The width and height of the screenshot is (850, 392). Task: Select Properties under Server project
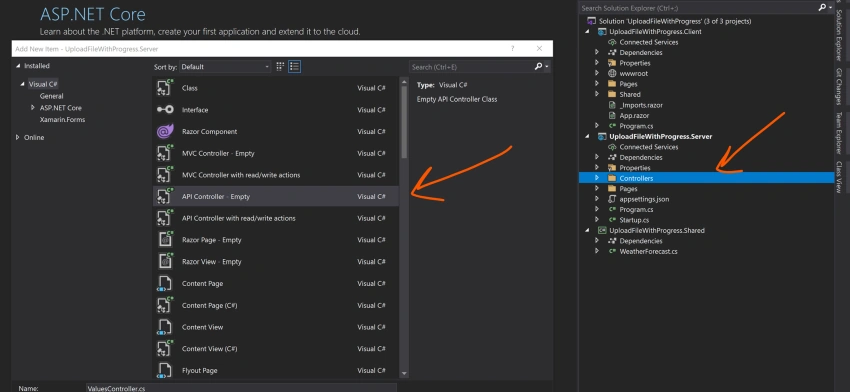click(x=635, y=168)
